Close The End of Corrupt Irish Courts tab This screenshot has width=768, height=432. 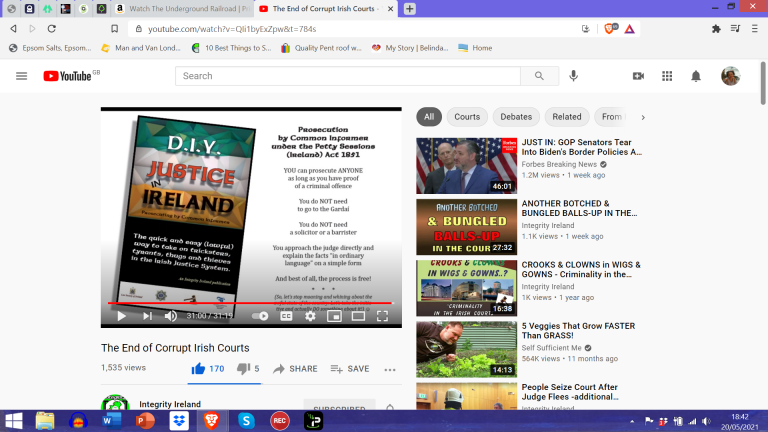coord(390,9)
